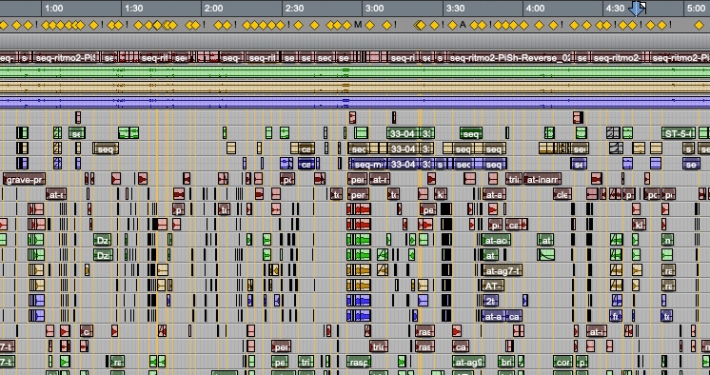Screen dimensions: 710x375
Task: Select the green rasp clip
Action: point(359,362)
